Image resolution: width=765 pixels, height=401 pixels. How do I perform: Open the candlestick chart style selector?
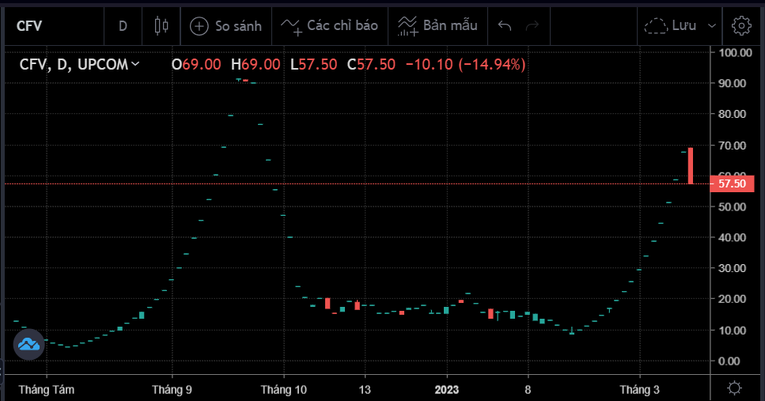[161, 25]
